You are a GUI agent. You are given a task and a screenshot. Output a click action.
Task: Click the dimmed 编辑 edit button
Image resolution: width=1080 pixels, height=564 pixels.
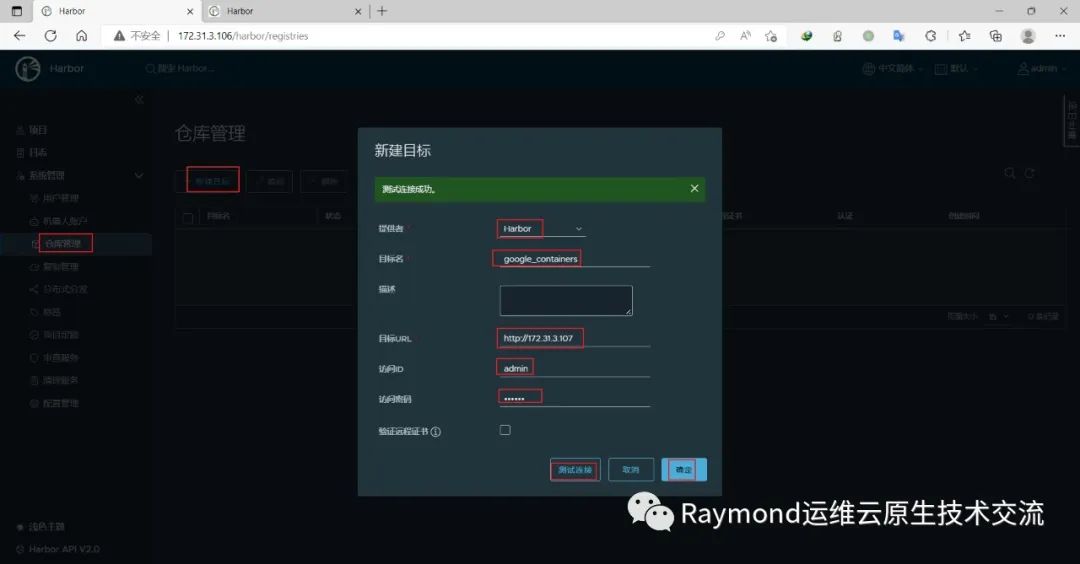(x=269, y=181)
